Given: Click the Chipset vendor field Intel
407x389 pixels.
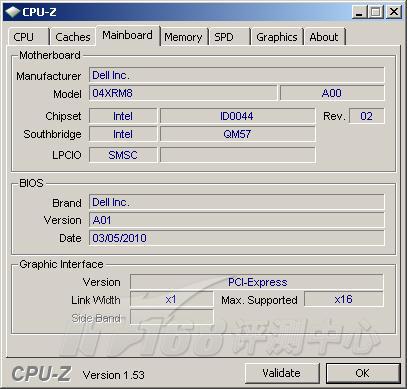Looking at the screenshot, I should (123, 116).
